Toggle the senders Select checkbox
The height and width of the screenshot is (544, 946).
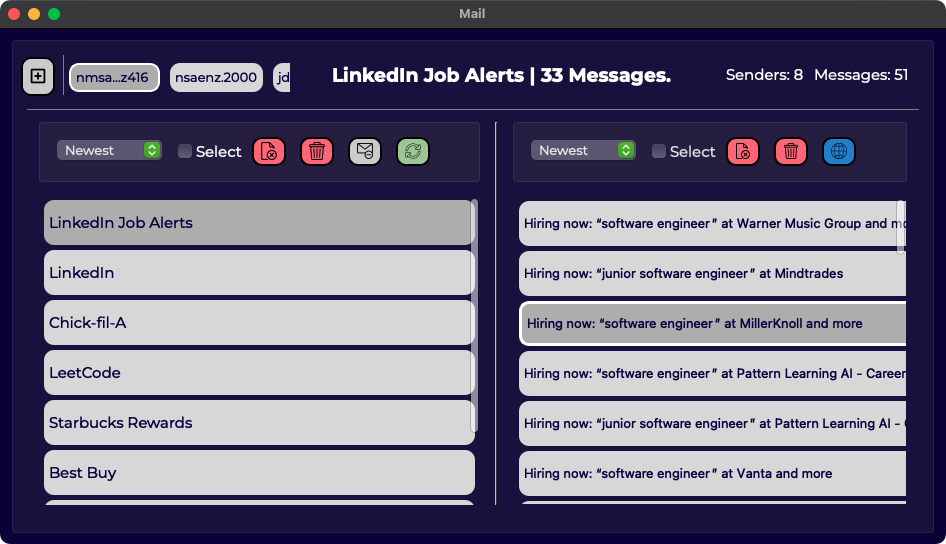pos(185,151)
